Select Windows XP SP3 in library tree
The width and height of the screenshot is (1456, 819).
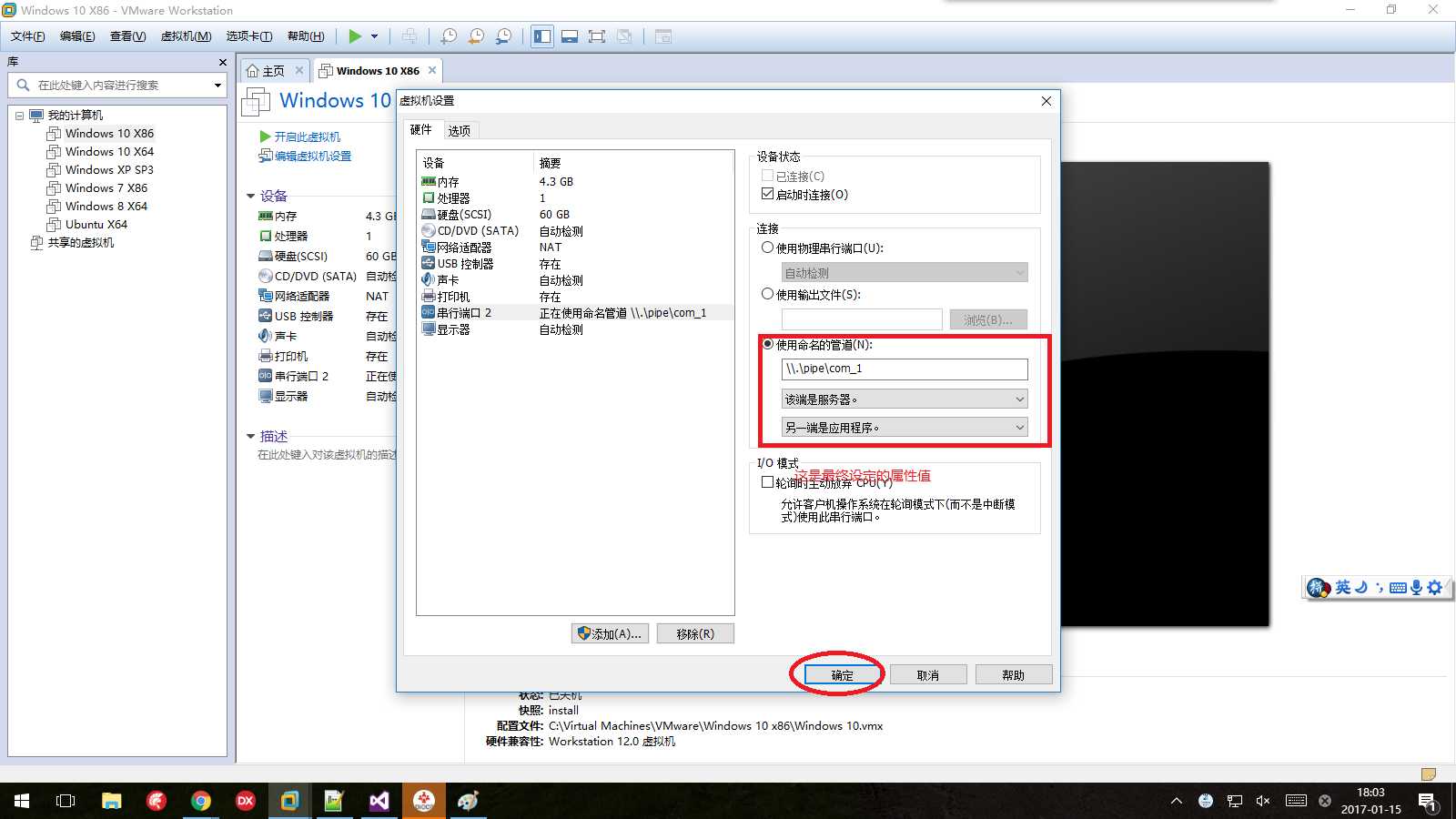pyautogui.click(x=109, y=169)
